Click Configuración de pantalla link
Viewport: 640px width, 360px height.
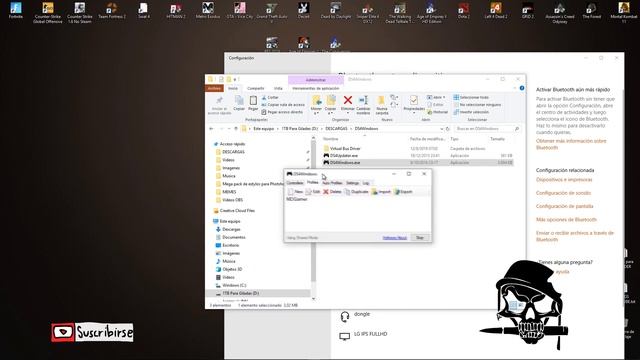click(x=564, y=206)
